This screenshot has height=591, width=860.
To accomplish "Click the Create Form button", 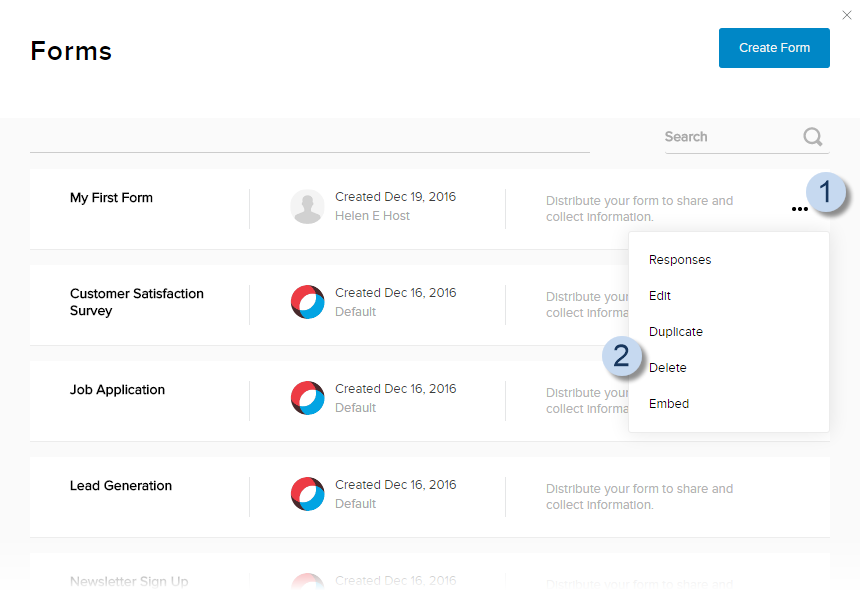I will click(774, 48).
